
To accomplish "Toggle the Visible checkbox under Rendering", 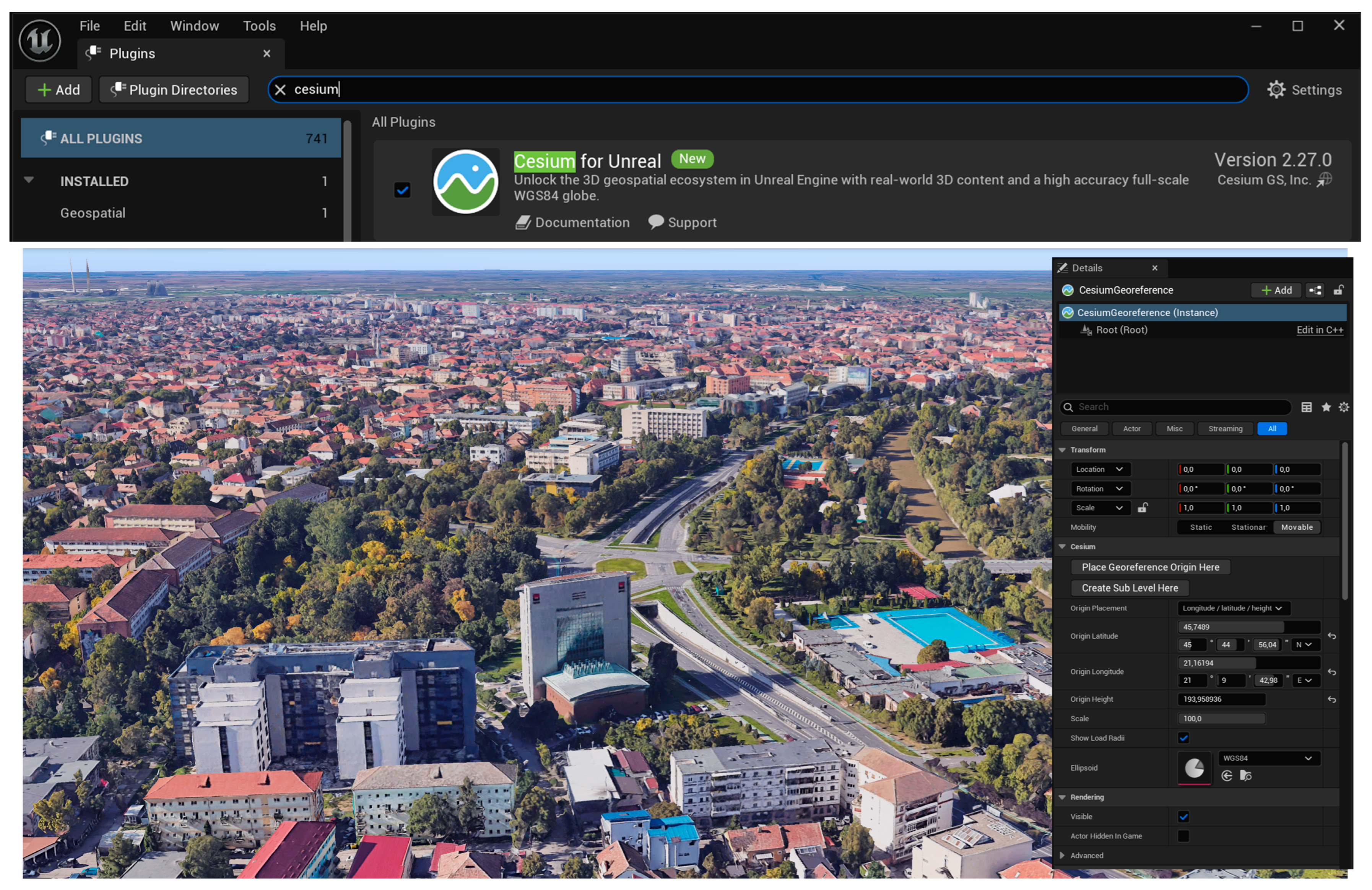I will pos(1183,816).
